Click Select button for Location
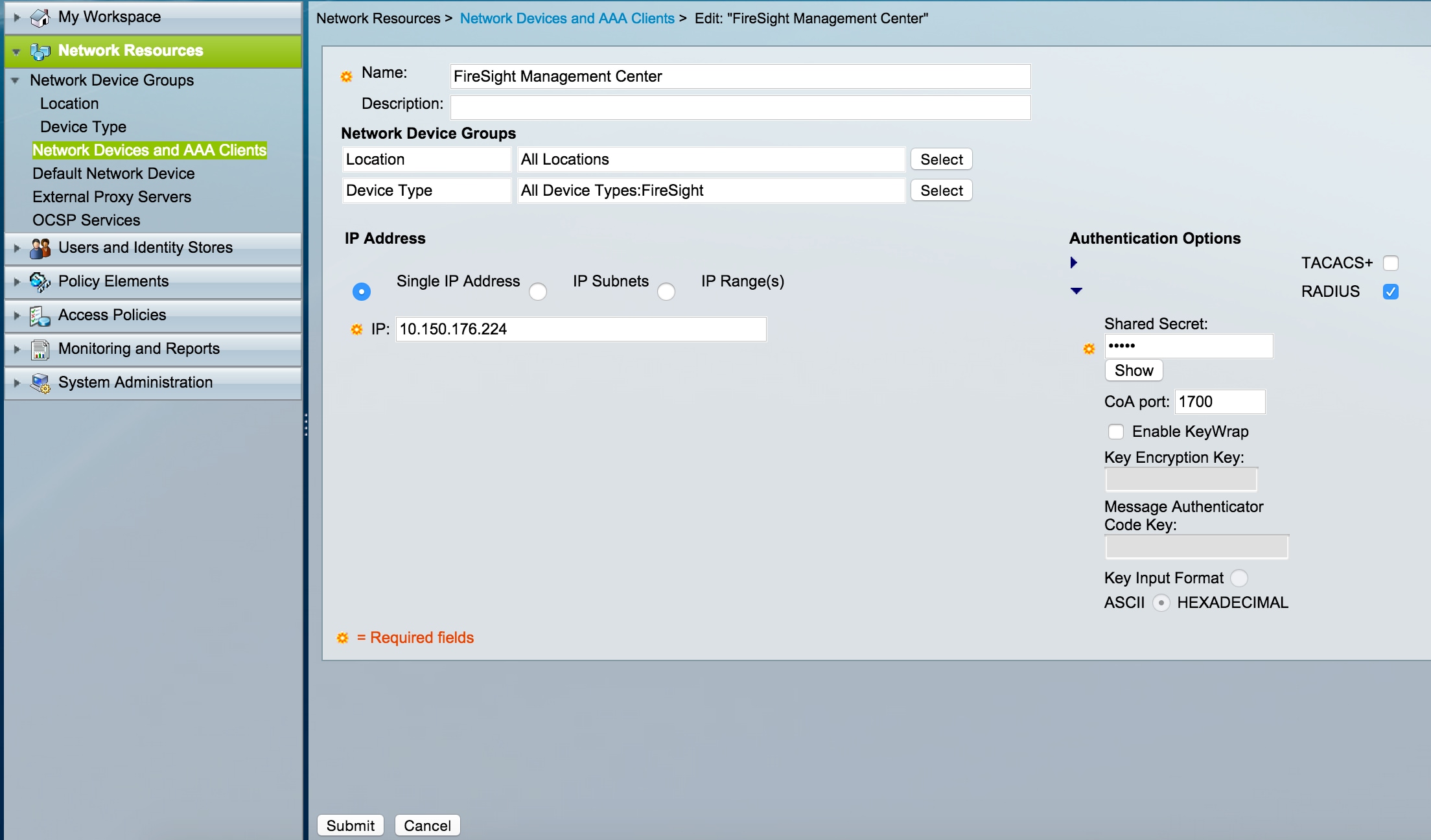The width and height of the screenshot is (1431, 840). click(x=942, y=159)
